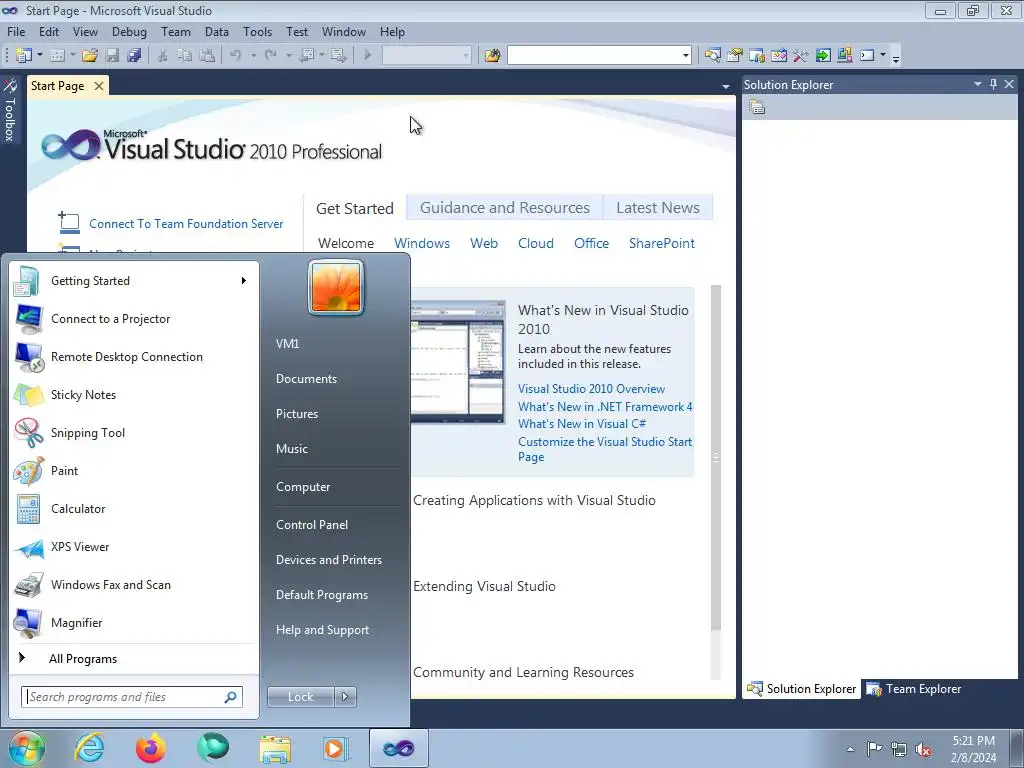Viewport: 1024px width, 768px height.
Task: Click the Properties icon inside Solution Explorer panel
Action: coord(757,107)
